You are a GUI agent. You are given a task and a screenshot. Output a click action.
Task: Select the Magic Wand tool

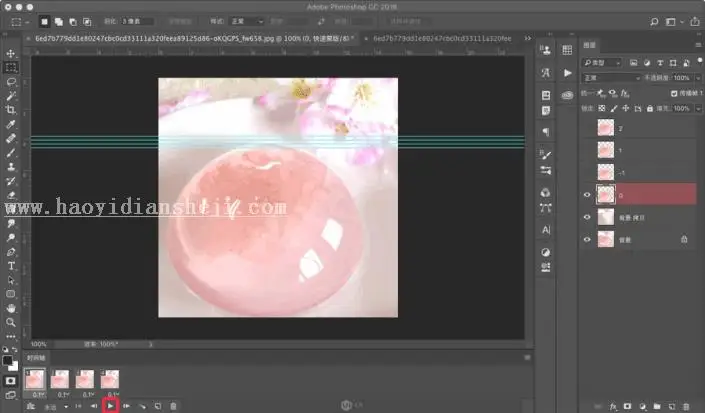coord(11,96)
